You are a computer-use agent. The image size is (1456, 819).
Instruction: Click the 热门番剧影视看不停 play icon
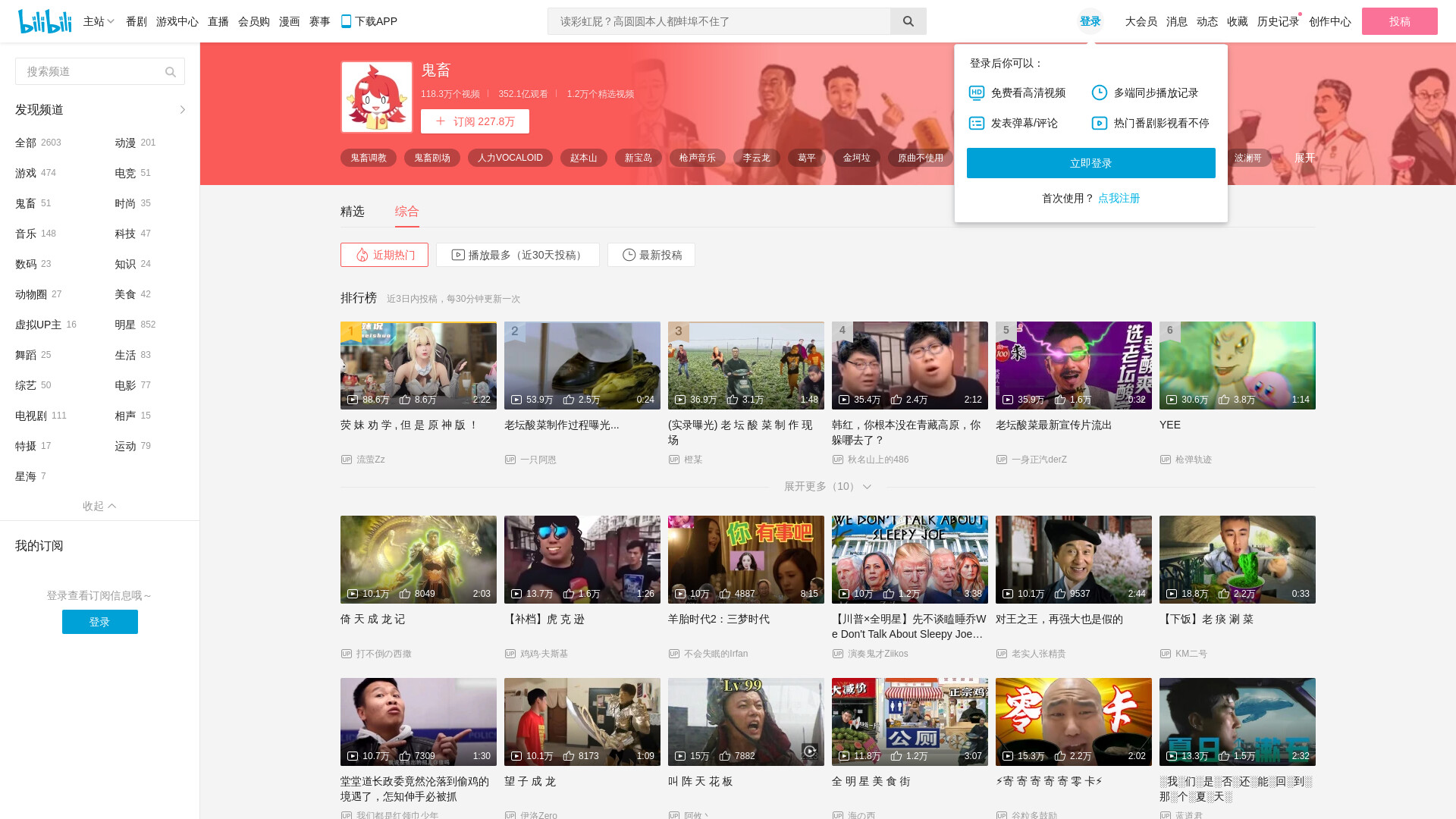[1100, 123]
